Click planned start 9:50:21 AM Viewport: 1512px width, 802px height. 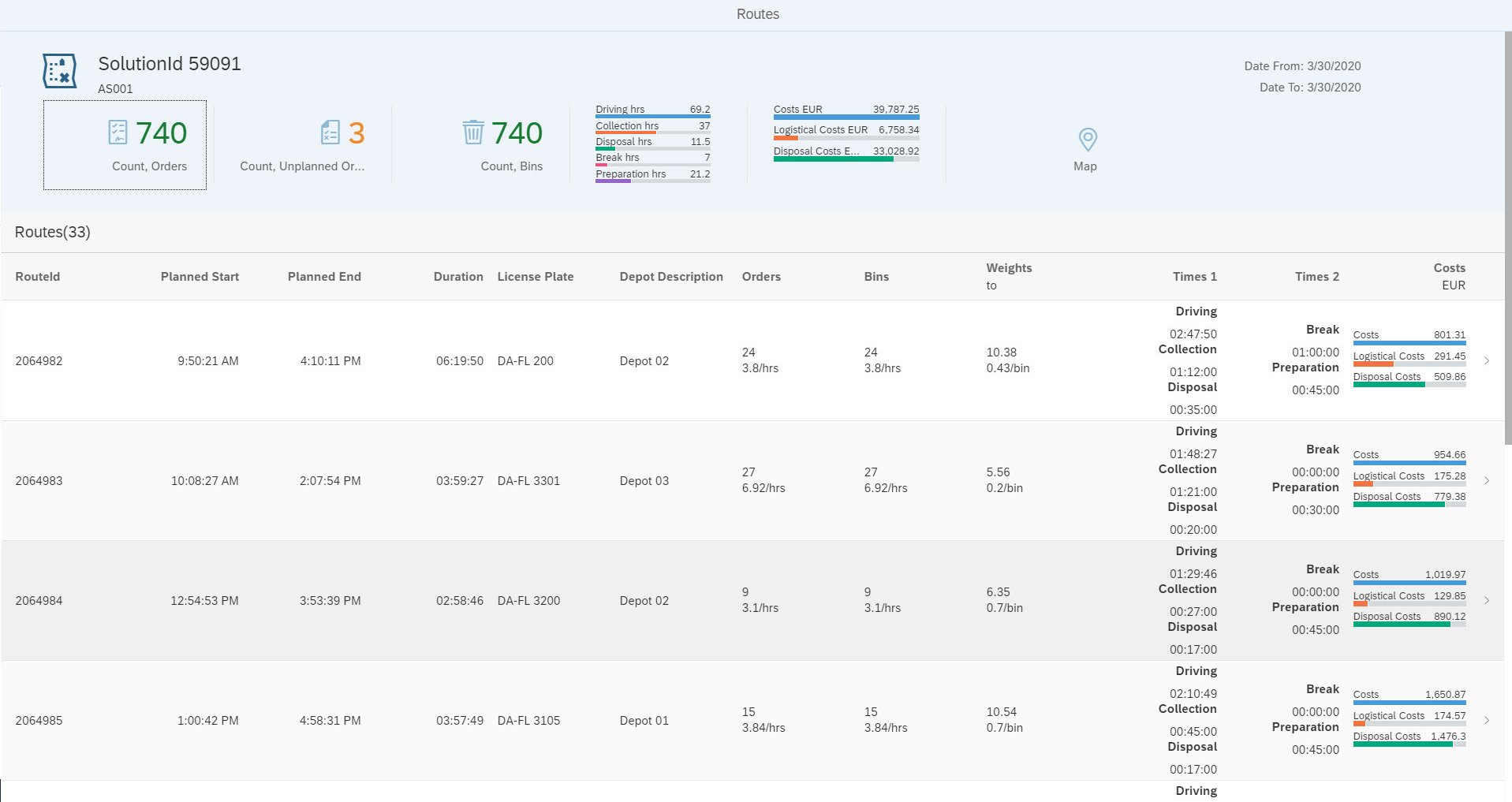pyautogui.click(x=207, y=361)
